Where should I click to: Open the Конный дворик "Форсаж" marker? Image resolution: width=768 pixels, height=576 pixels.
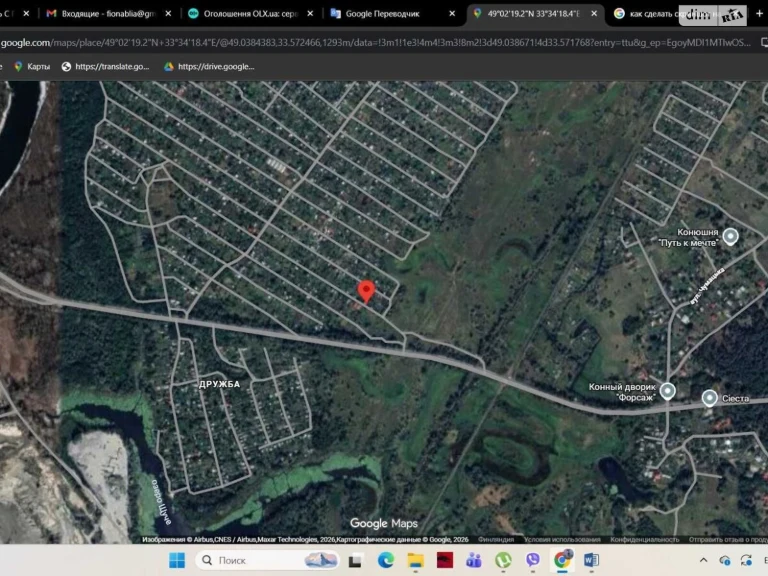[x=667, y=391]
